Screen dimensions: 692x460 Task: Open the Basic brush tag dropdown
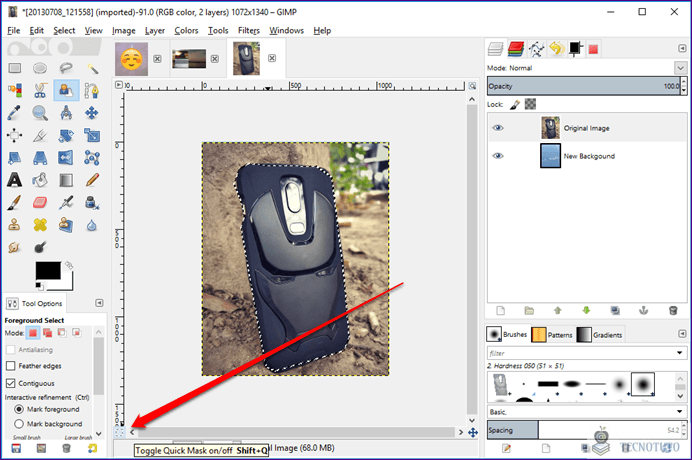(680, 411)
